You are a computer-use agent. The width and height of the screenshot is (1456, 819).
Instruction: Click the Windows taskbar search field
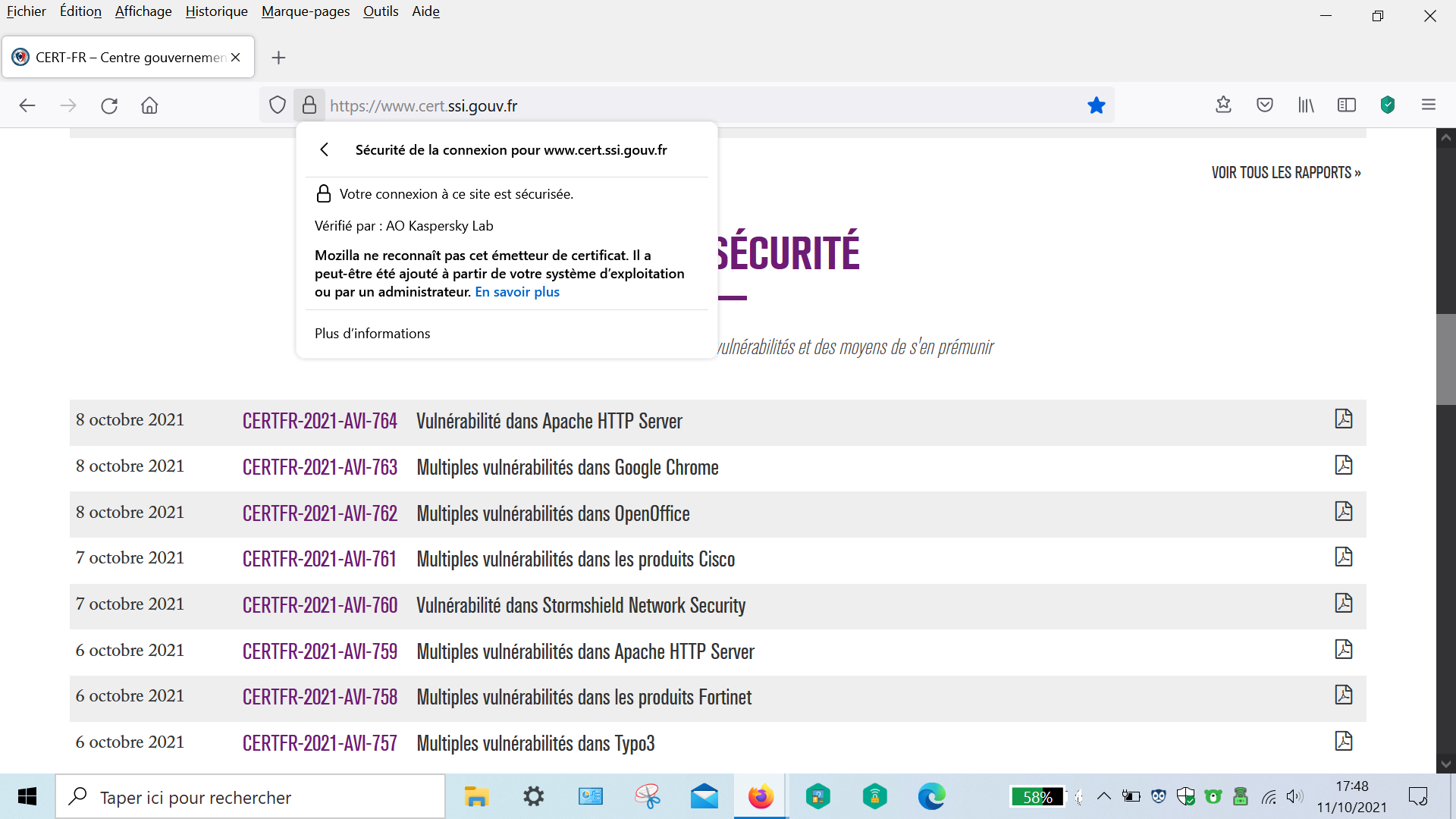coord(250,797)
